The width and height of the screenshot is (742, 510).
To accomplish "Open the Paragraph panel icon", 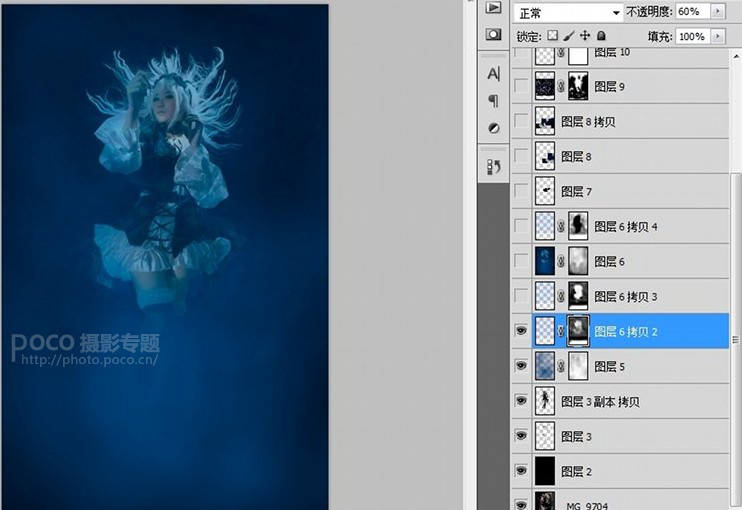I will 493,101.
